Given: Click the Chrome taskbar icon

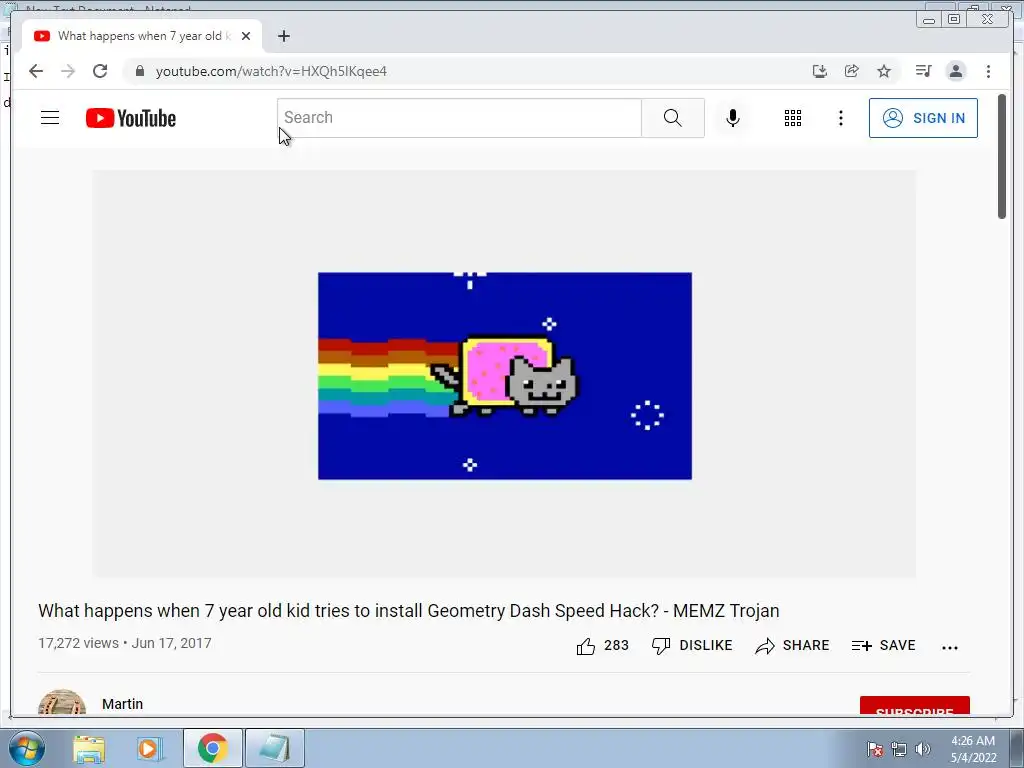Looking at the screenshot, I should click(x=212, y=748).
